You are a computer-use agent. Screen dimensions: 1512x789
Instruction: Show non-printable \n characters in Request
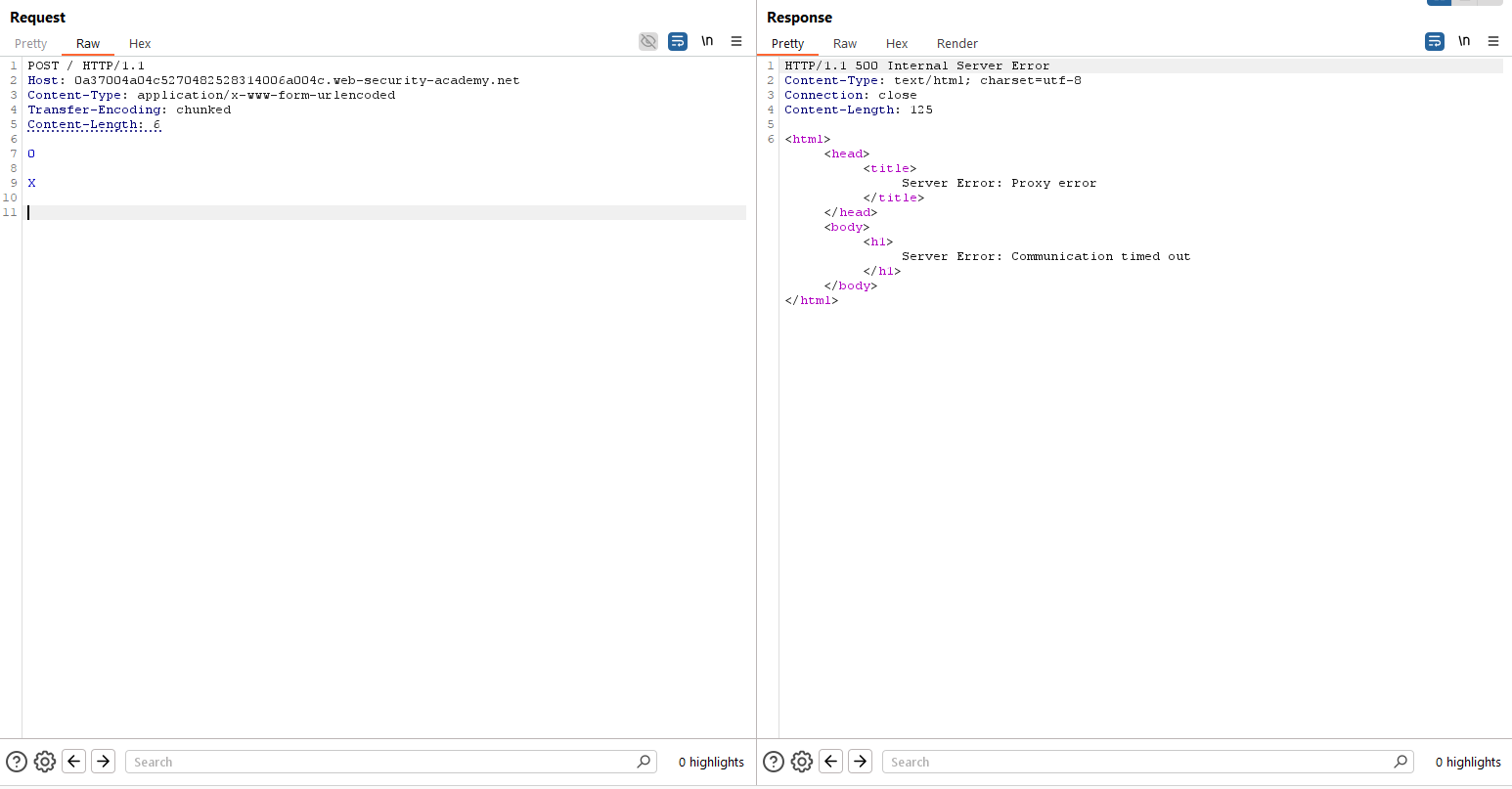707,41
